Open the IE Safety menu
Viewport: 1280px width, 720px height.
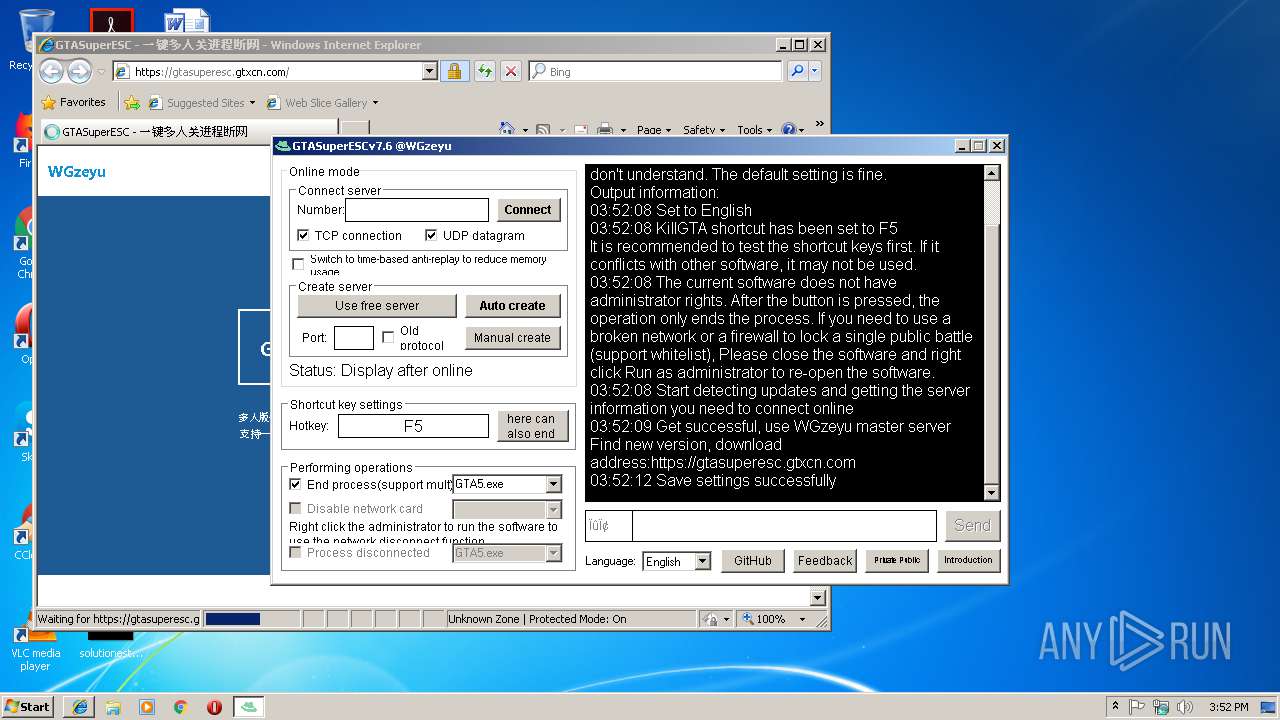703,129
